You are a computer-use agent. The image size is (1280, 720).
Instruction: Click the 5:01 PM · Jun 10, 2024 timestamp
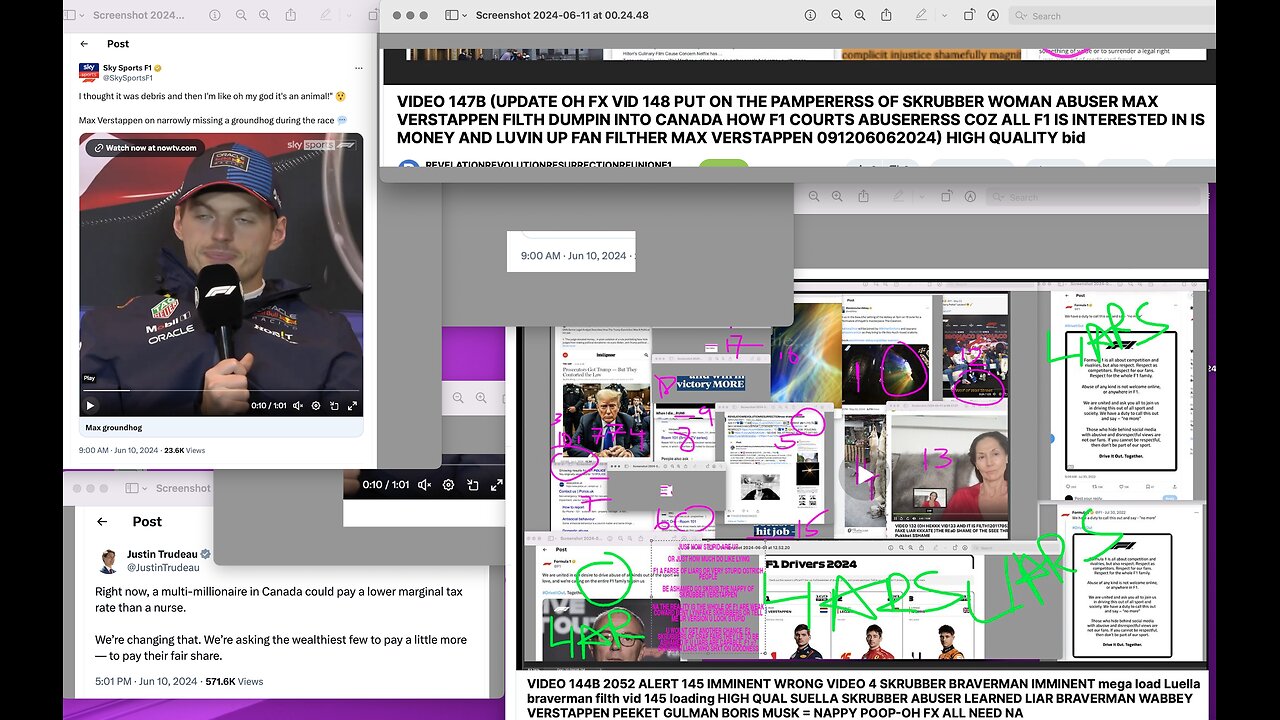pyautogui.click(x=146, y=682)
